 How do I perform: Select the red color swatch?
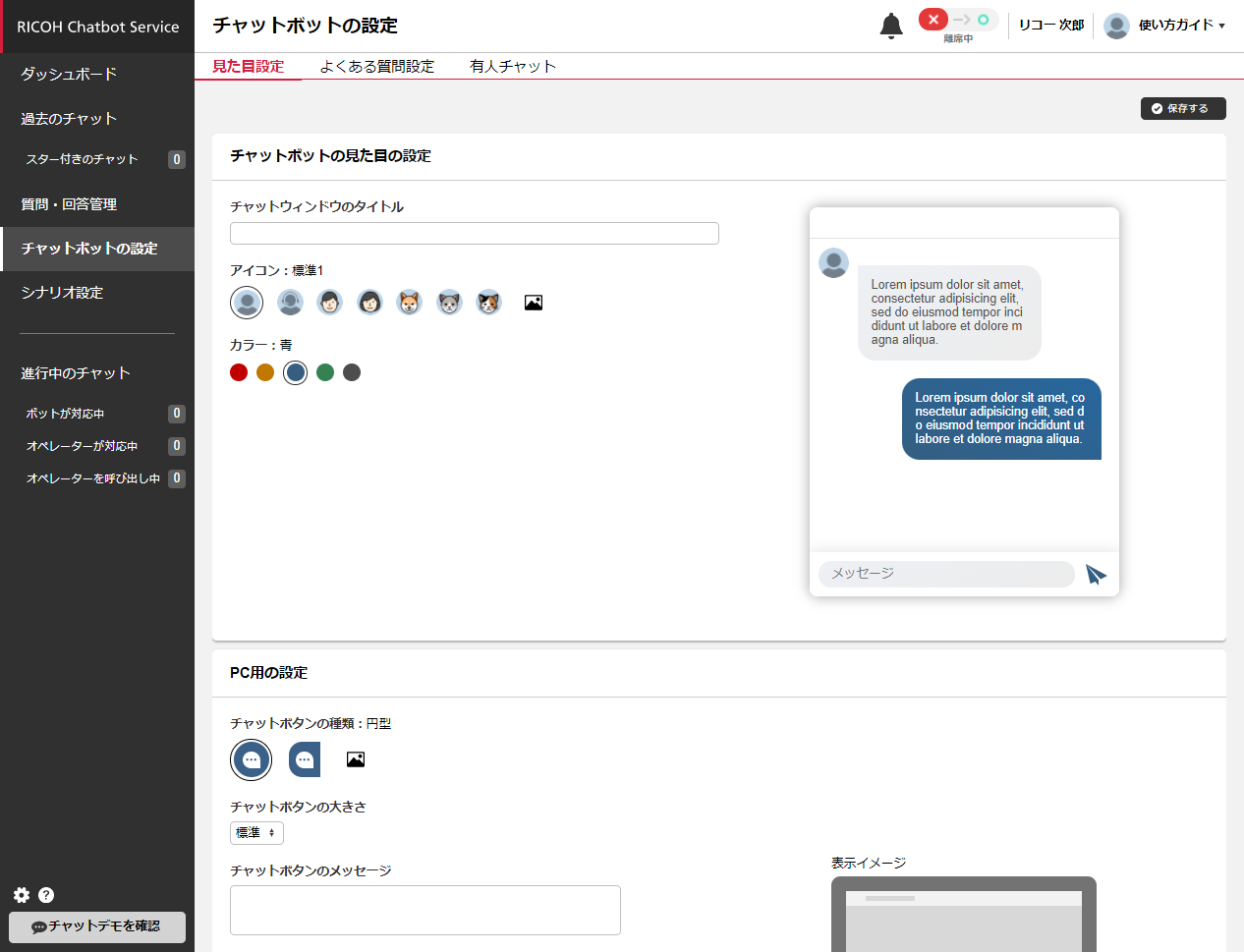239,372
